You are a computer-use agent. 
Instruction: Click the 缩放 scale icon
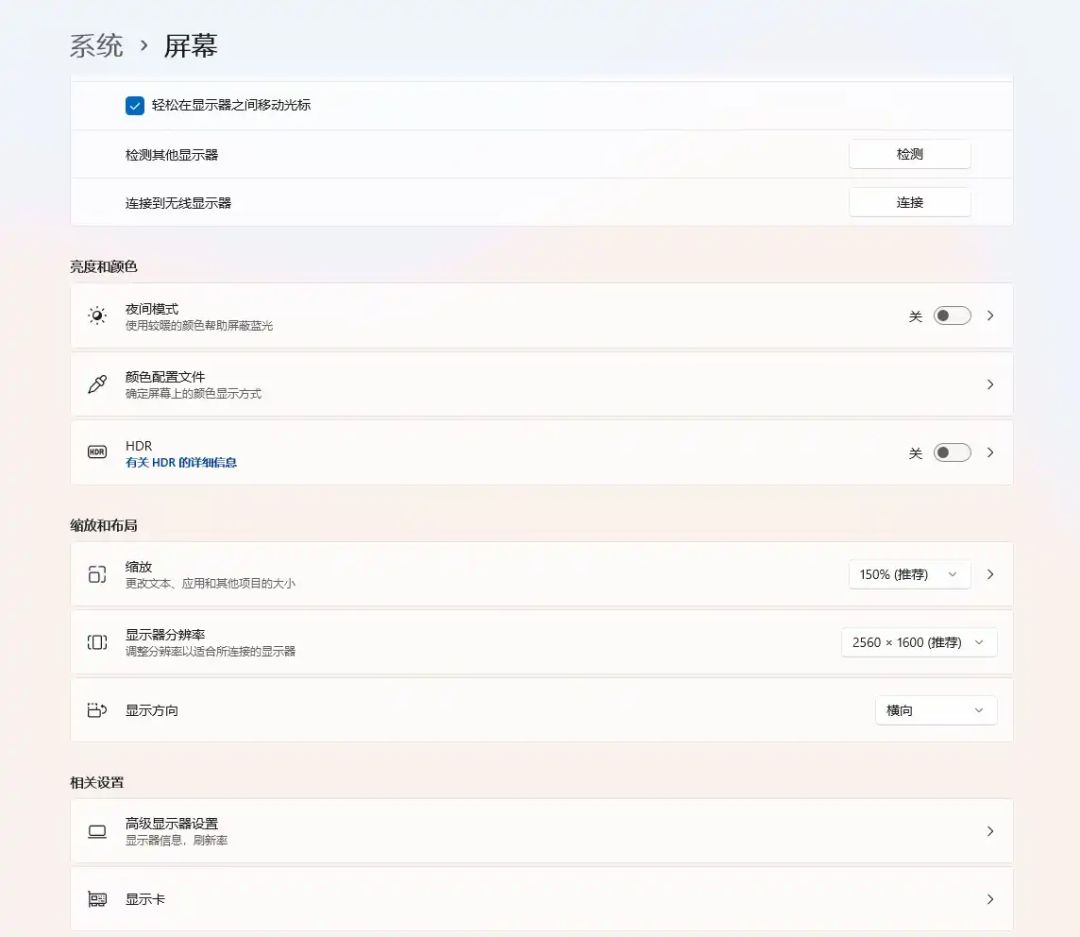click(x=97, y=574)
